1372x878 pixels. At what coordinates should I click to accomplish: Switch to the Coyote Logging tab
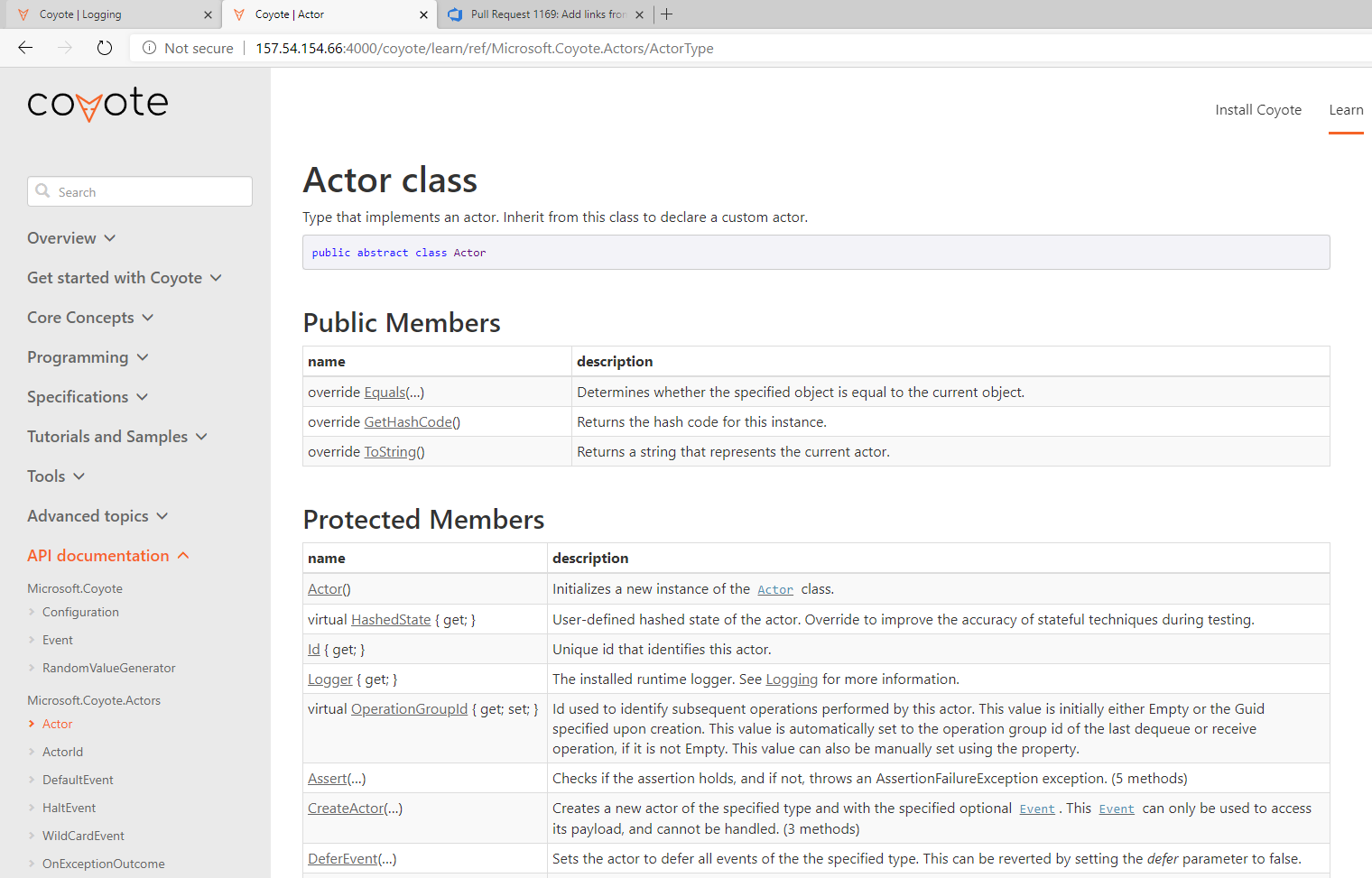[108, 14]
